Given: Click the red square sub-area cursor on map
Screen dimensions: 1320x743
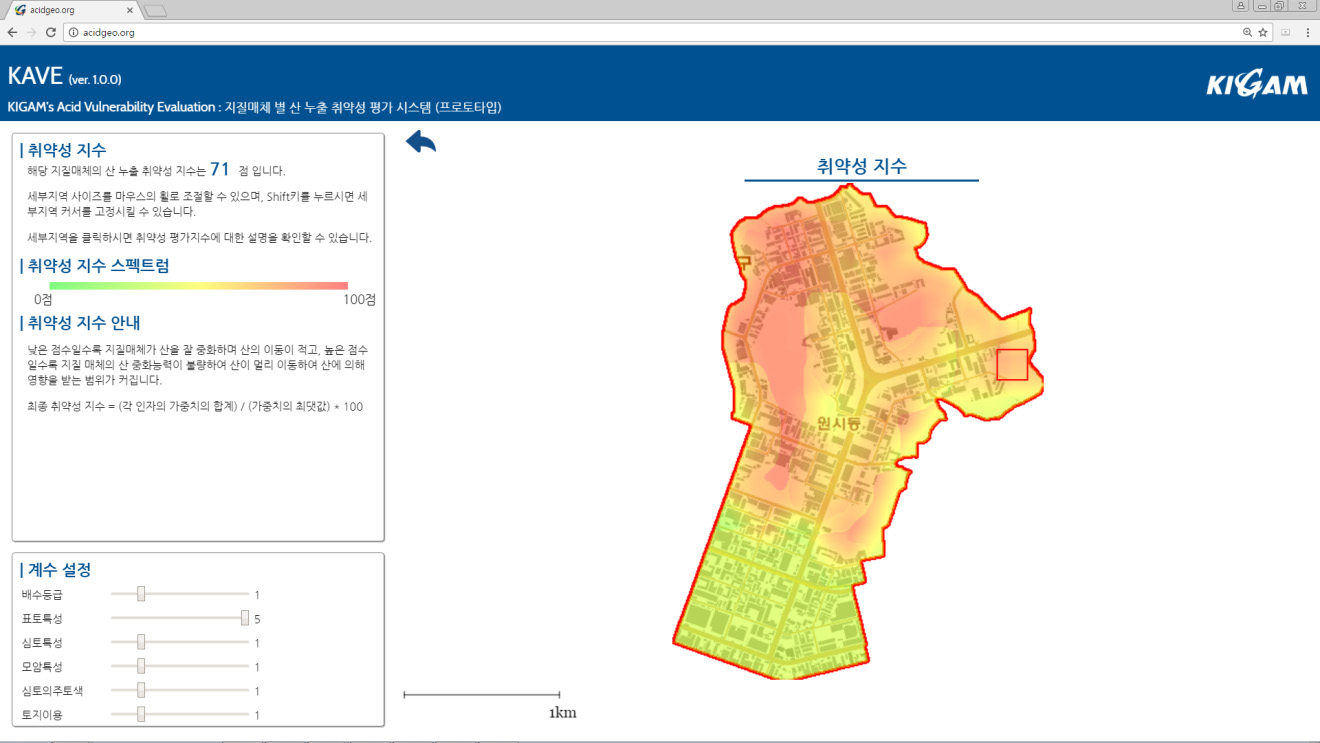Looking at the screenshot, I should pyautogui.click(x=1012, y=365).
